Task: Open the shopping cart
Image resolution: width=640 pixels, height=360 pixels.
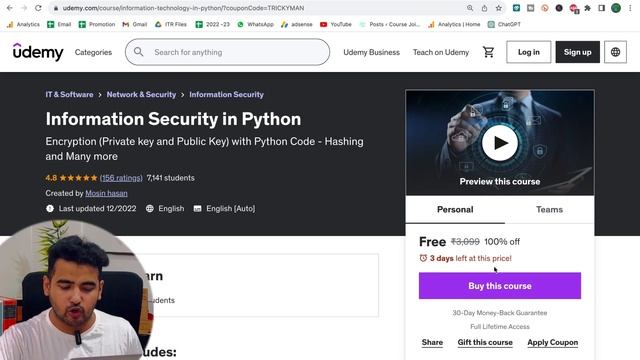Action: (488, 52)
